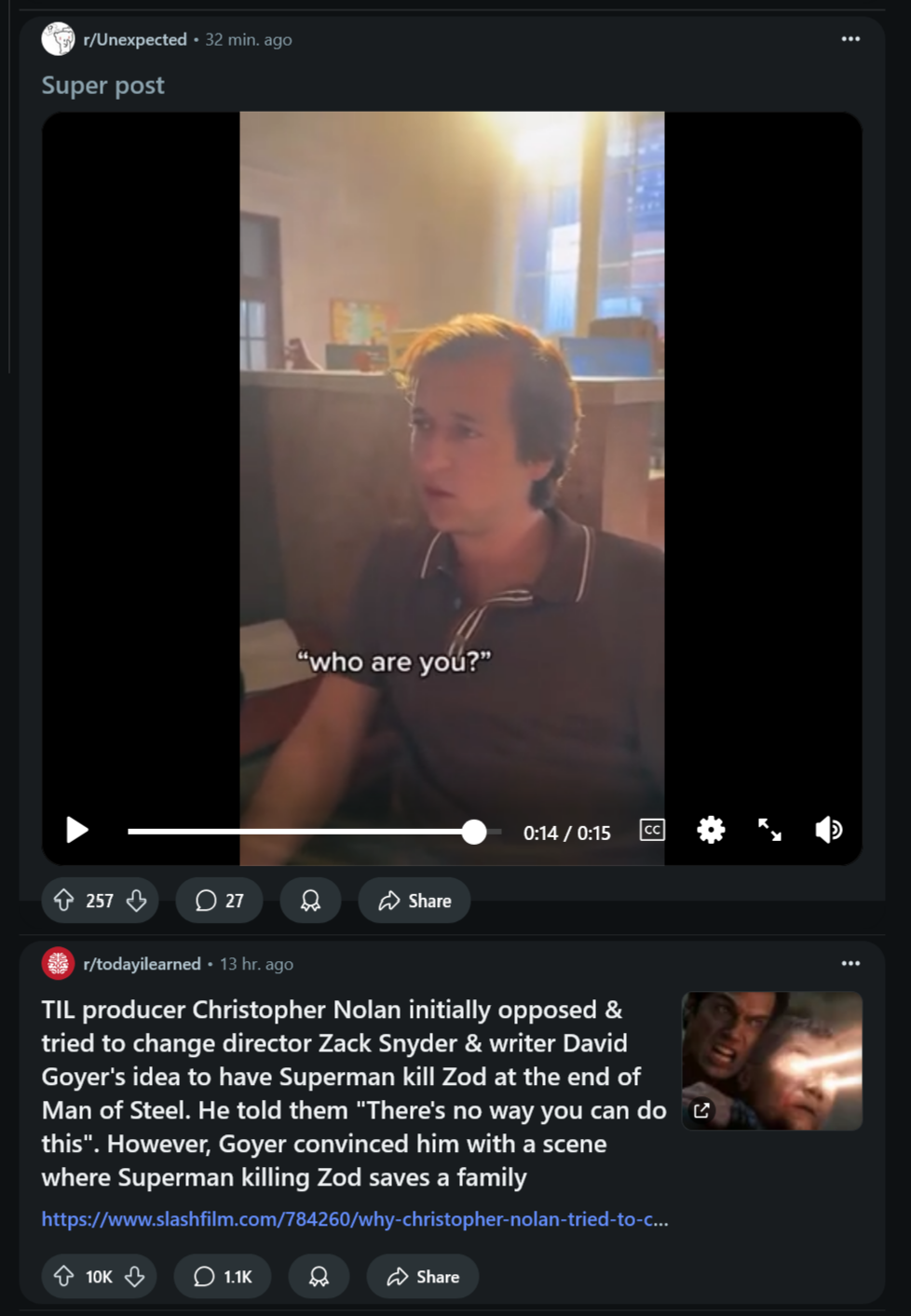Downvote the Super post

[x=136, y=901]
